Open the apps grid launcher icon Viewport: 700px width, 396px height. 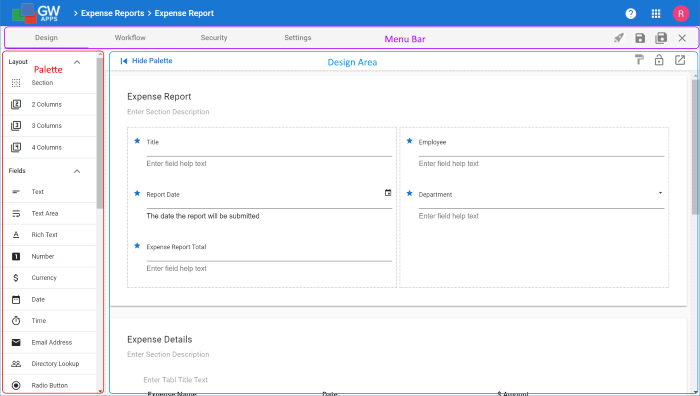pyautogui.click(x=655, y=13)
